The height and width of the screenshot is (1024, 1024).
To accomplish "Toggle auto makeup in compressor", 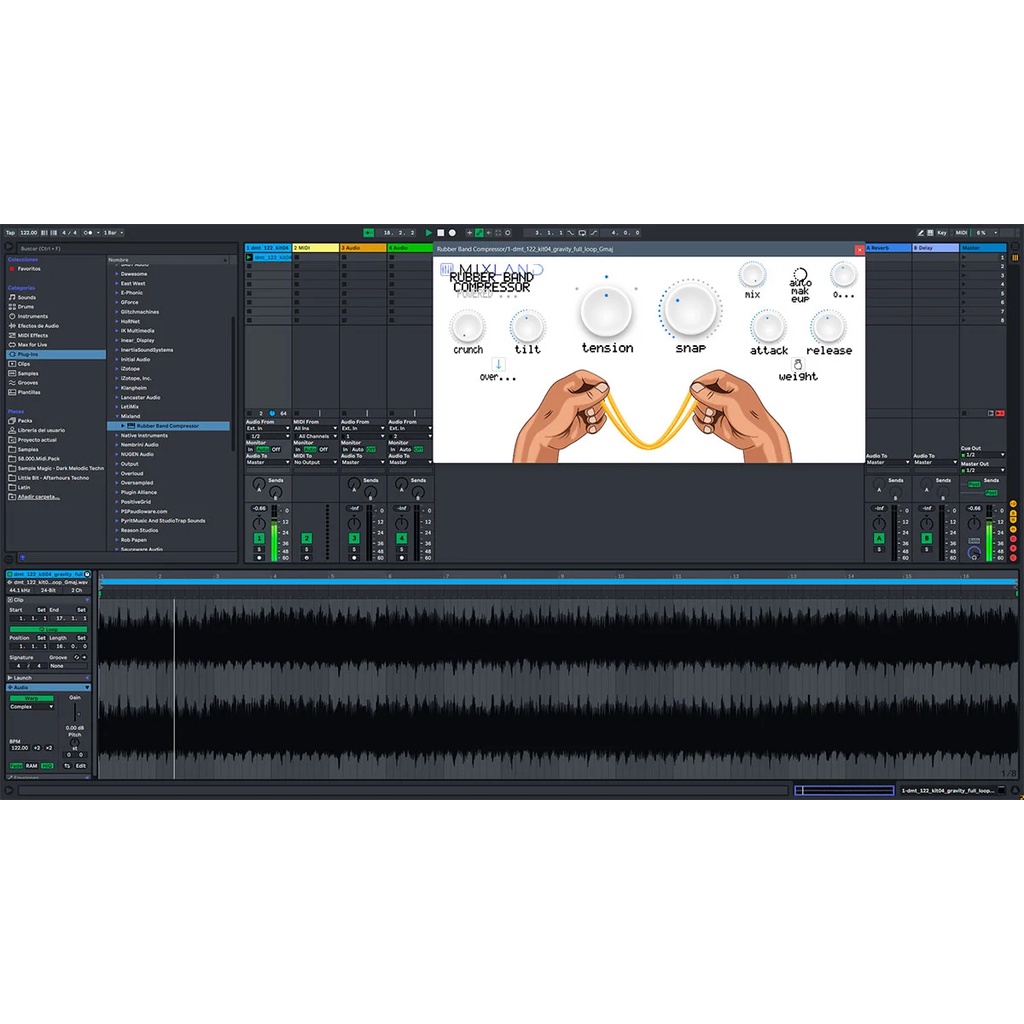I will tap(799, 274).
